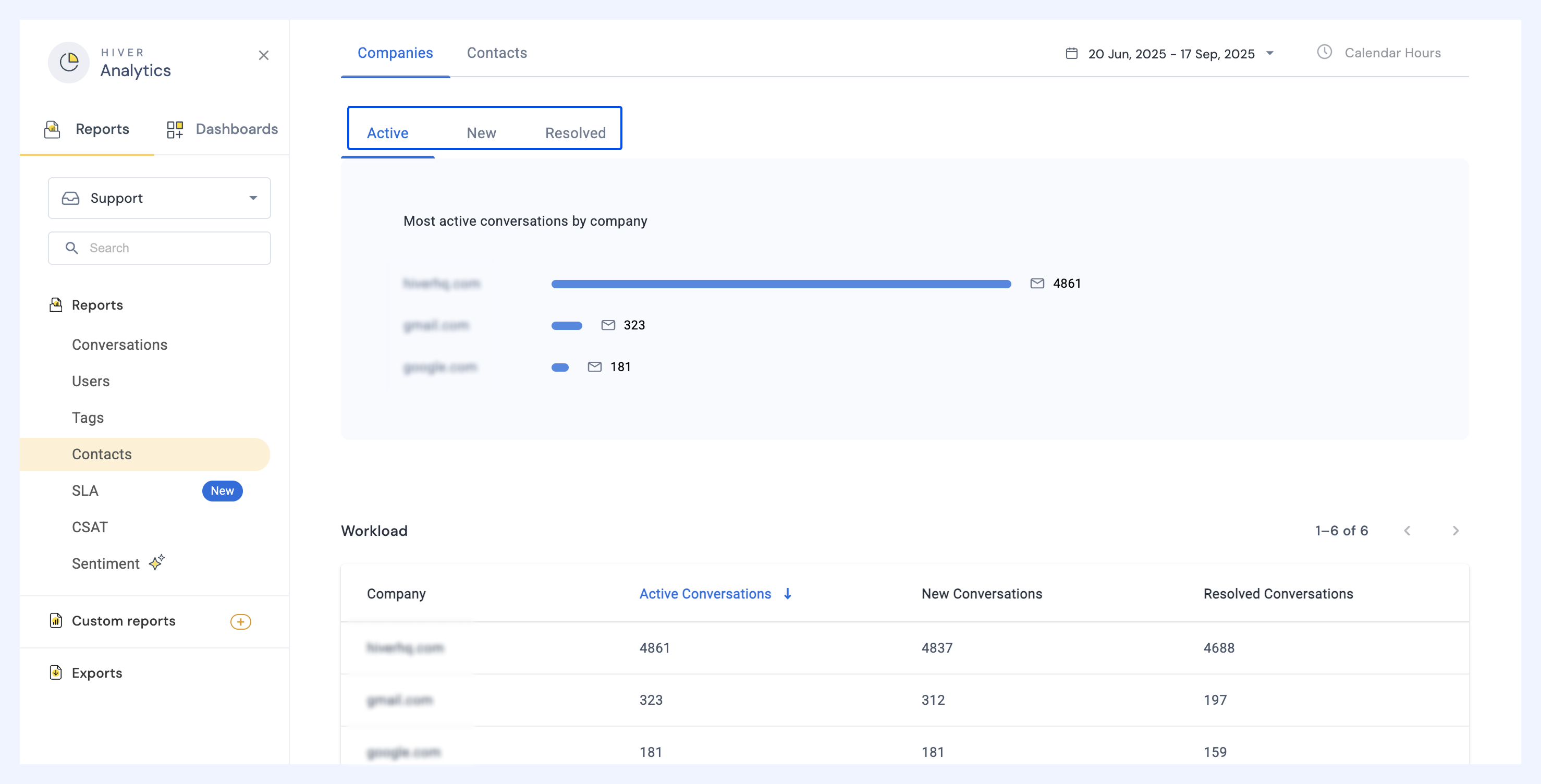
Task: Click the 'Most active conversations by company' heading
Action: (525, 221)
